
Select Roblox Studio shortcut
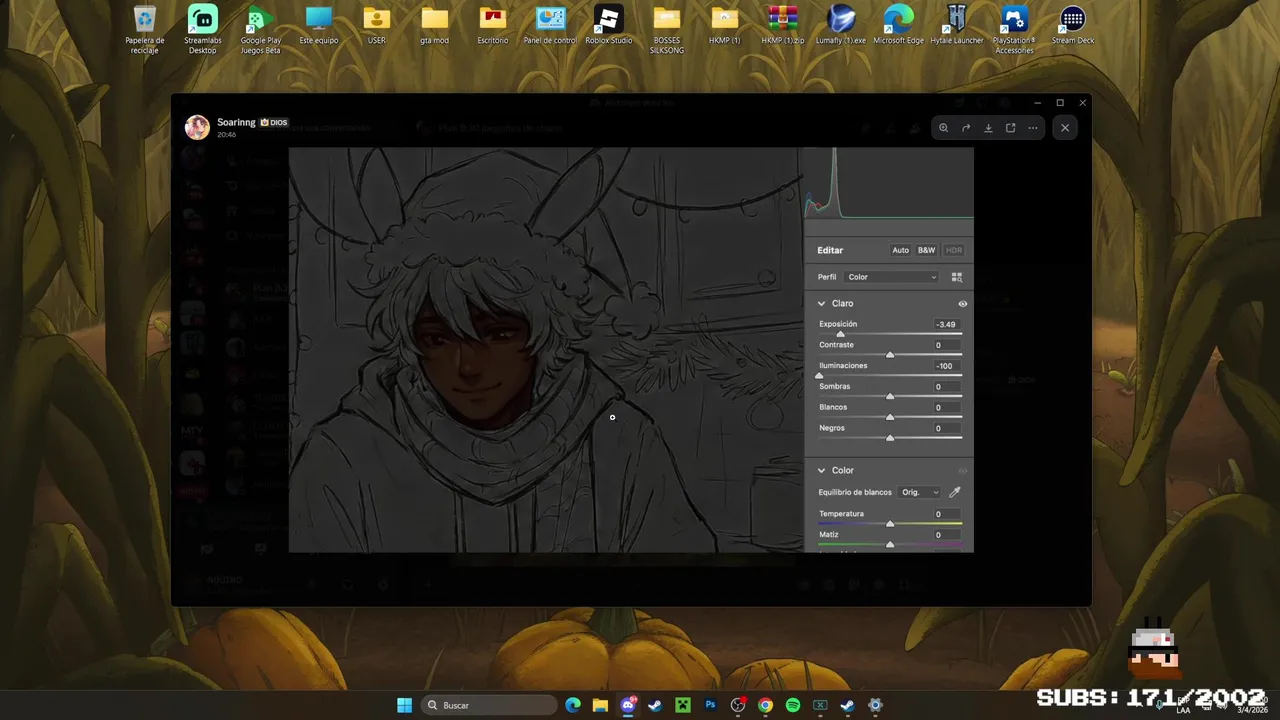(x=609, y=26)
